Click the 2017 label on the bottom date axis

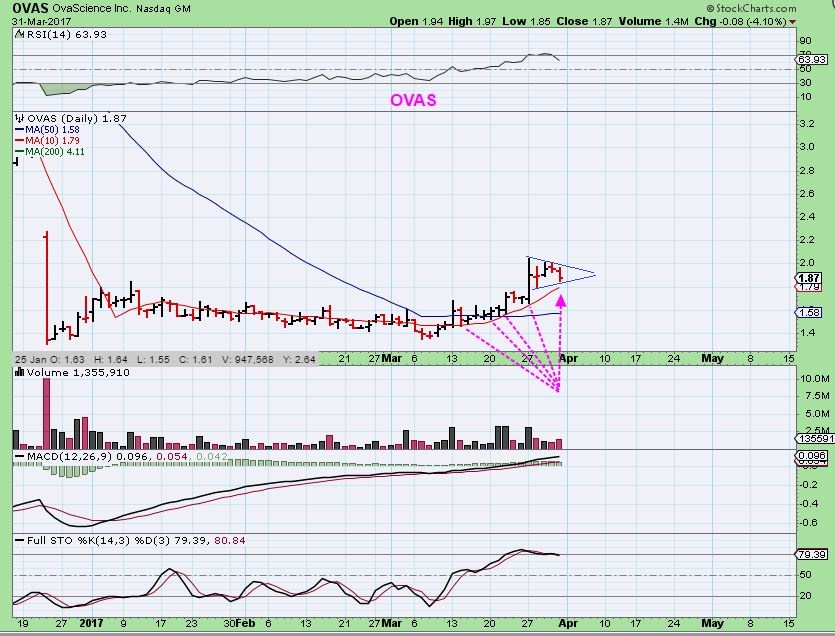coord(91,623)
